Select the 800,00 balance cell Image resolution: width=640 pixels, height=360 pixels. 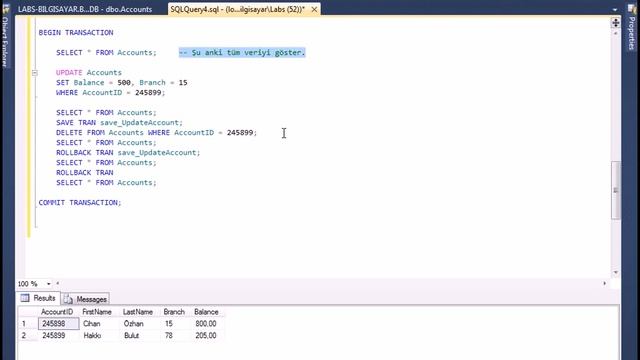click(x=207, y=324)
